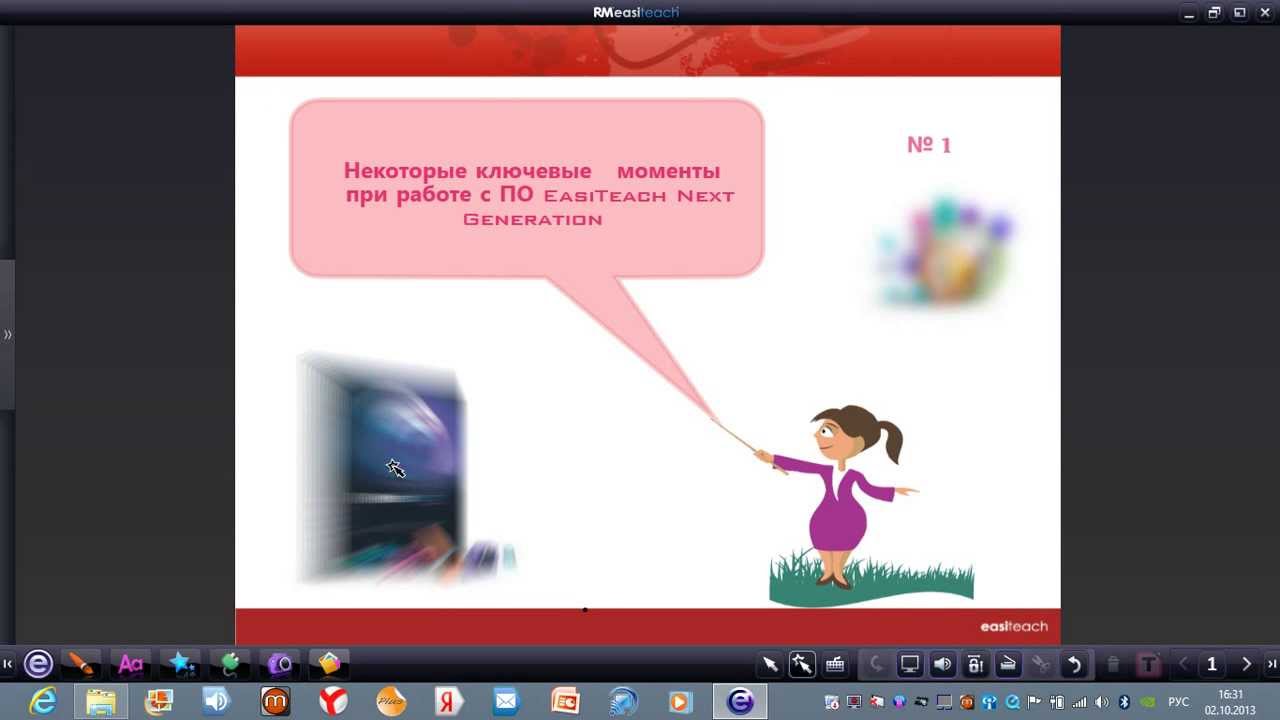The image size is (1280, 720).
Task: Click the scanner icon in toolbar
Action: click(1008, 664)
